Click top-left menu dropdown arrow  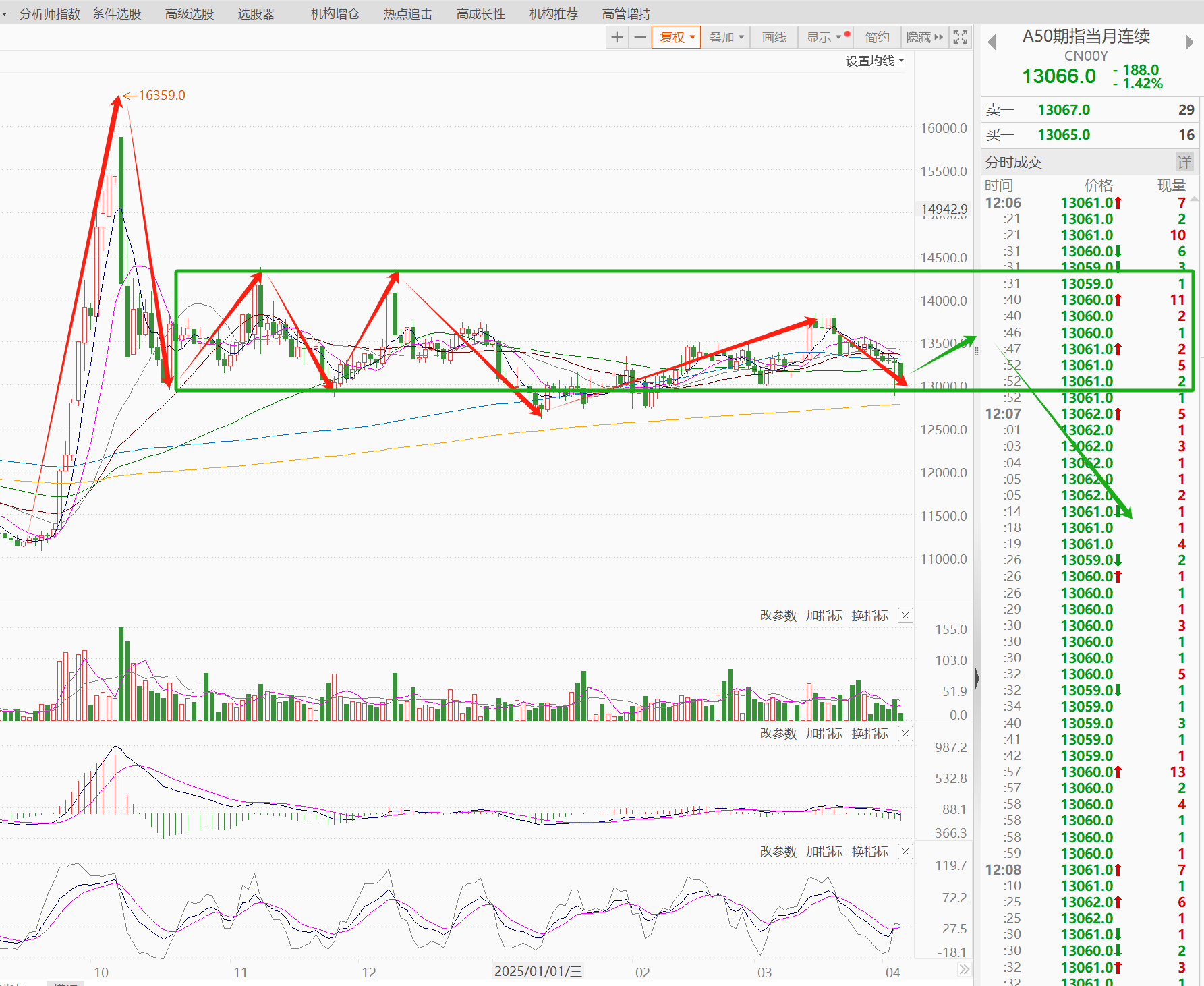[4, 14]
